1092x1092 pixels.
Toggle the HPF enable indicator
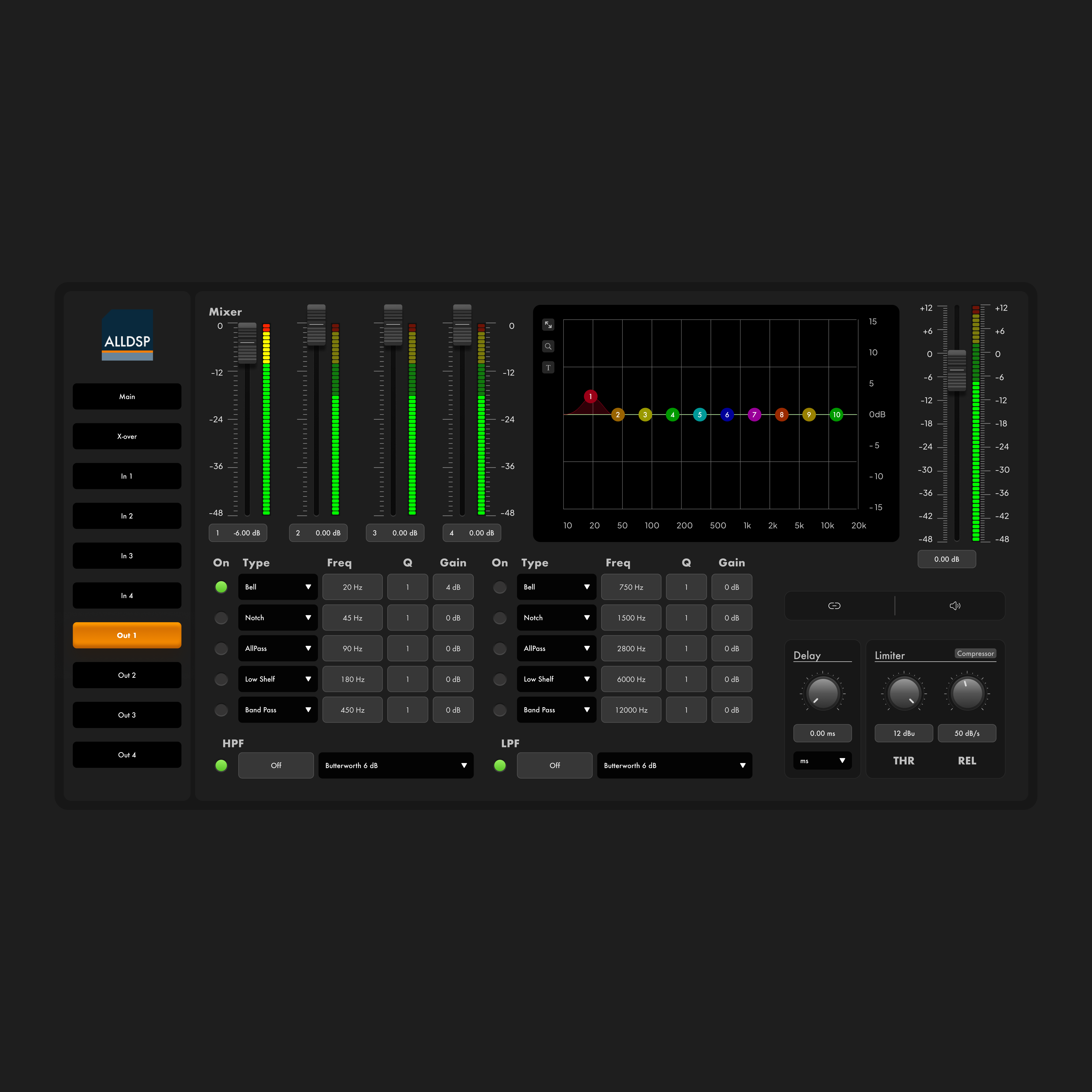[221, 765]
